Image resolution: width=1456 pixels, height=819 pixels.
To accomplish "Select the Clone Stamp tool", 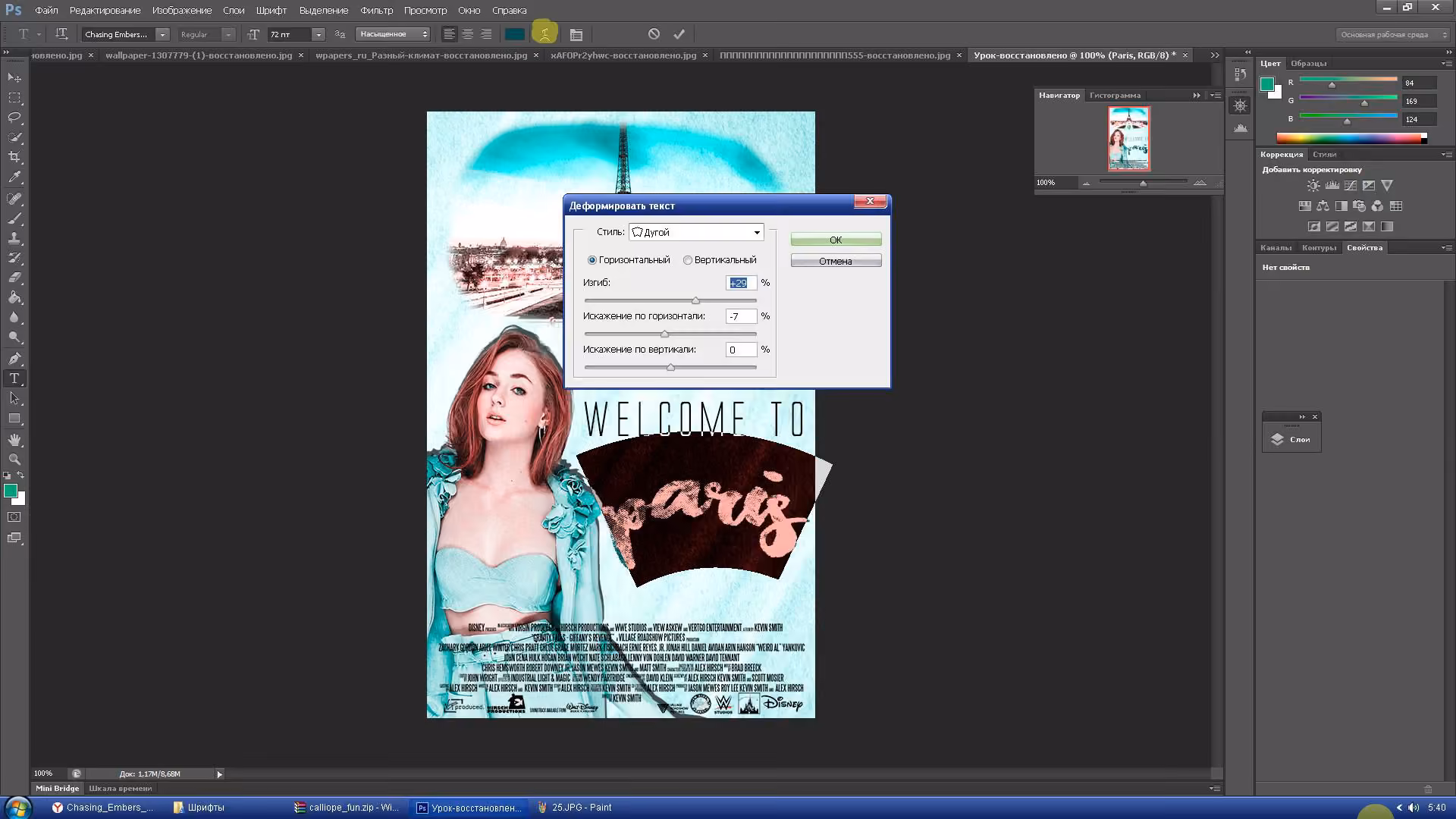I will 14,238.
